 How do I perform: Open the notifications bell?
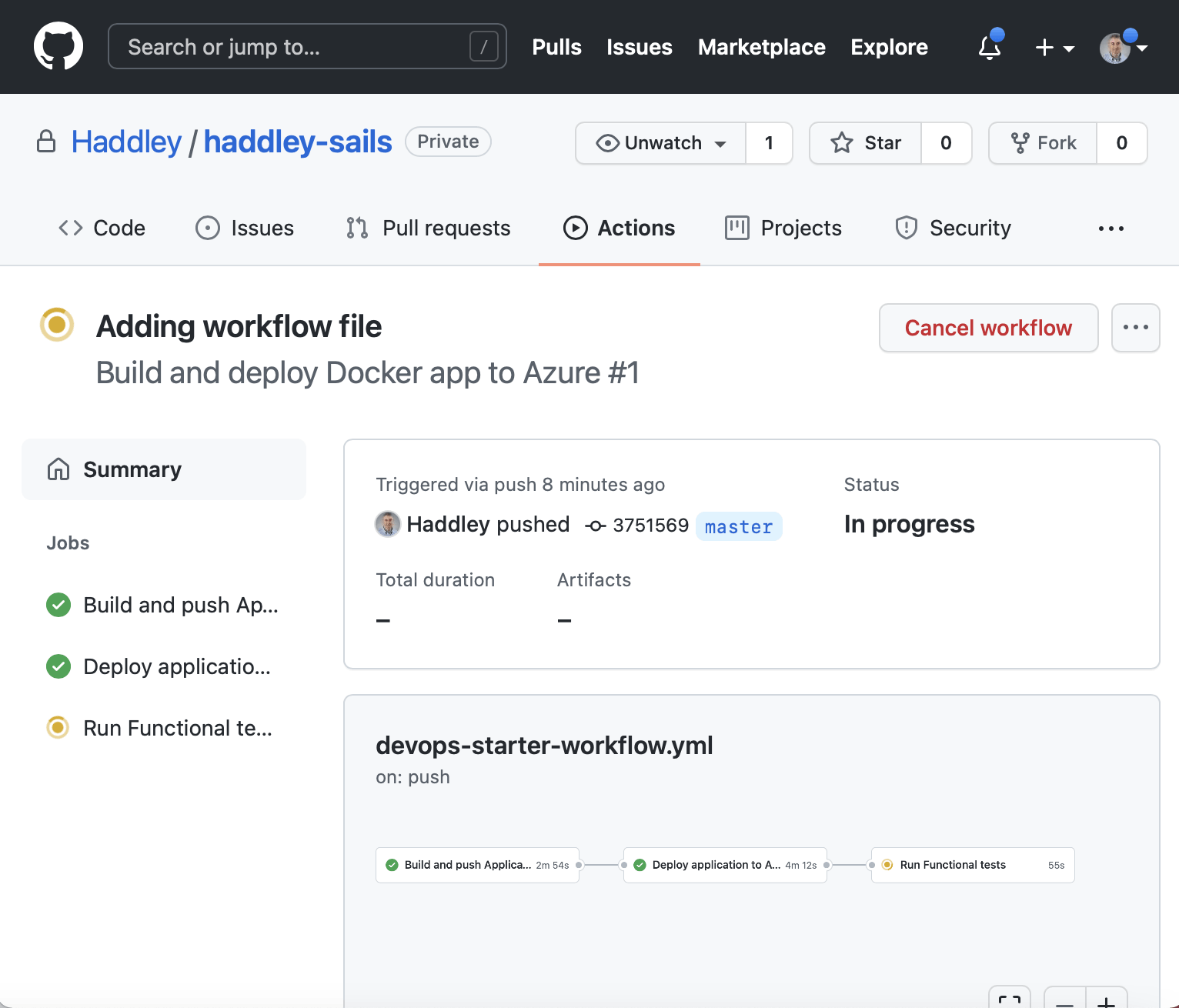coord(990,48)
